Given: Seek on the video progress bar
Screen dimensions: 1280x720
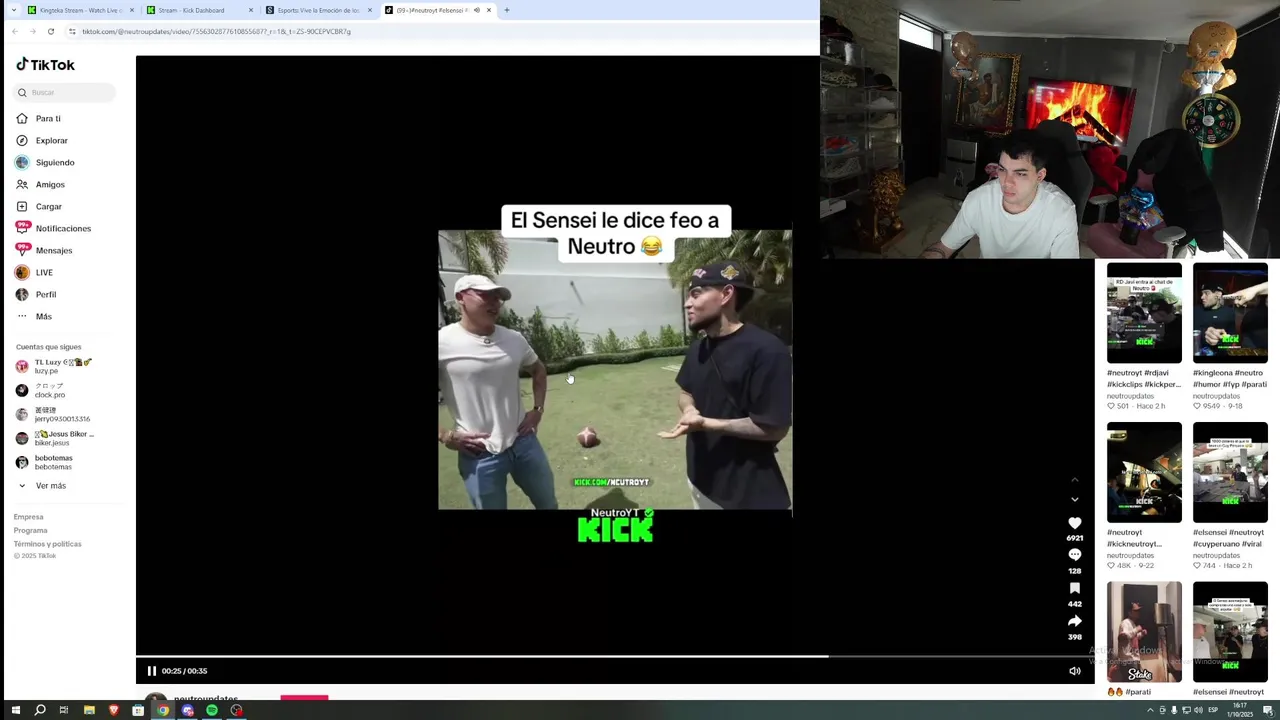Looking at the screenshot, I should click(x=615, y=657).
